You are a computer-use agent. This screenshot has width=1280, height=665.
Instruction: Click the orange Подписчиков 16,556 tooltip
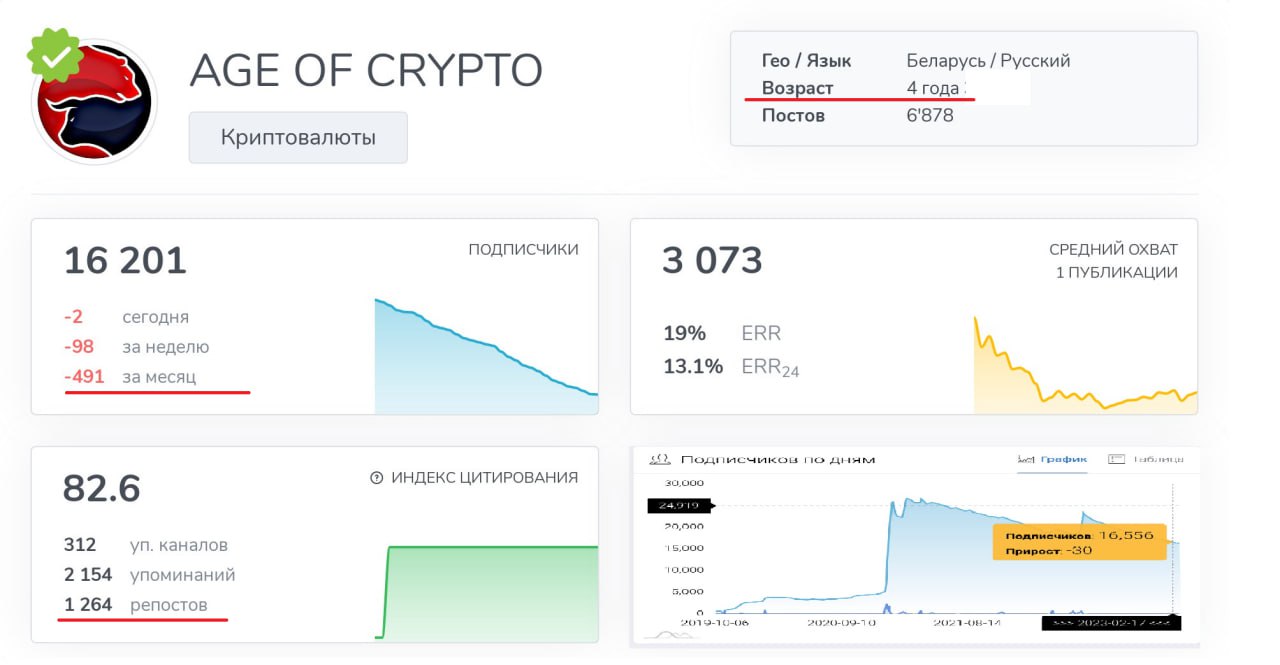click(1079, 542)
